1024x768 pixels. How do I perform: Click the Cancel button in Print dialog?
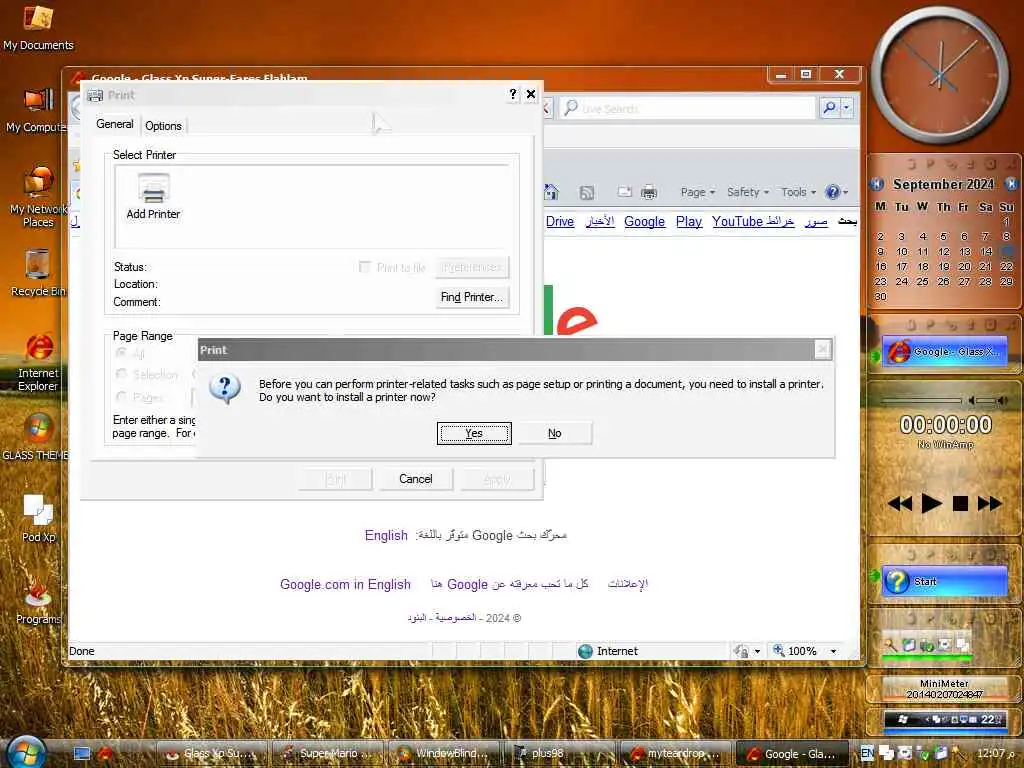point(415,479)
